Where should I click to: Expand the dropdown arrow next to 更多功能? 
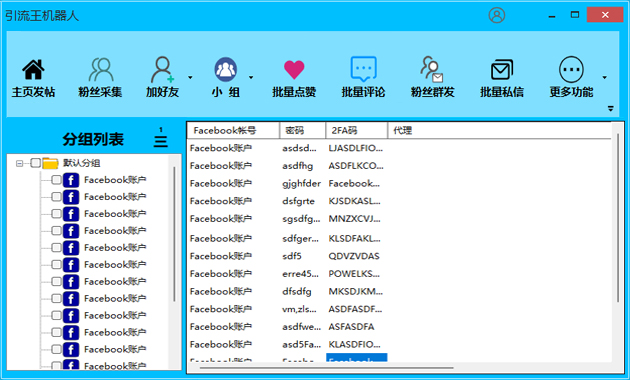click(604, 77)
